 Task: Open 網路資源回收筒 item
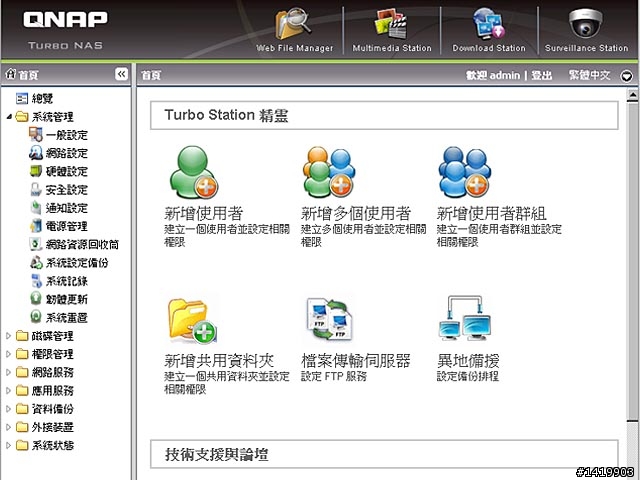(x=82, y=244)
